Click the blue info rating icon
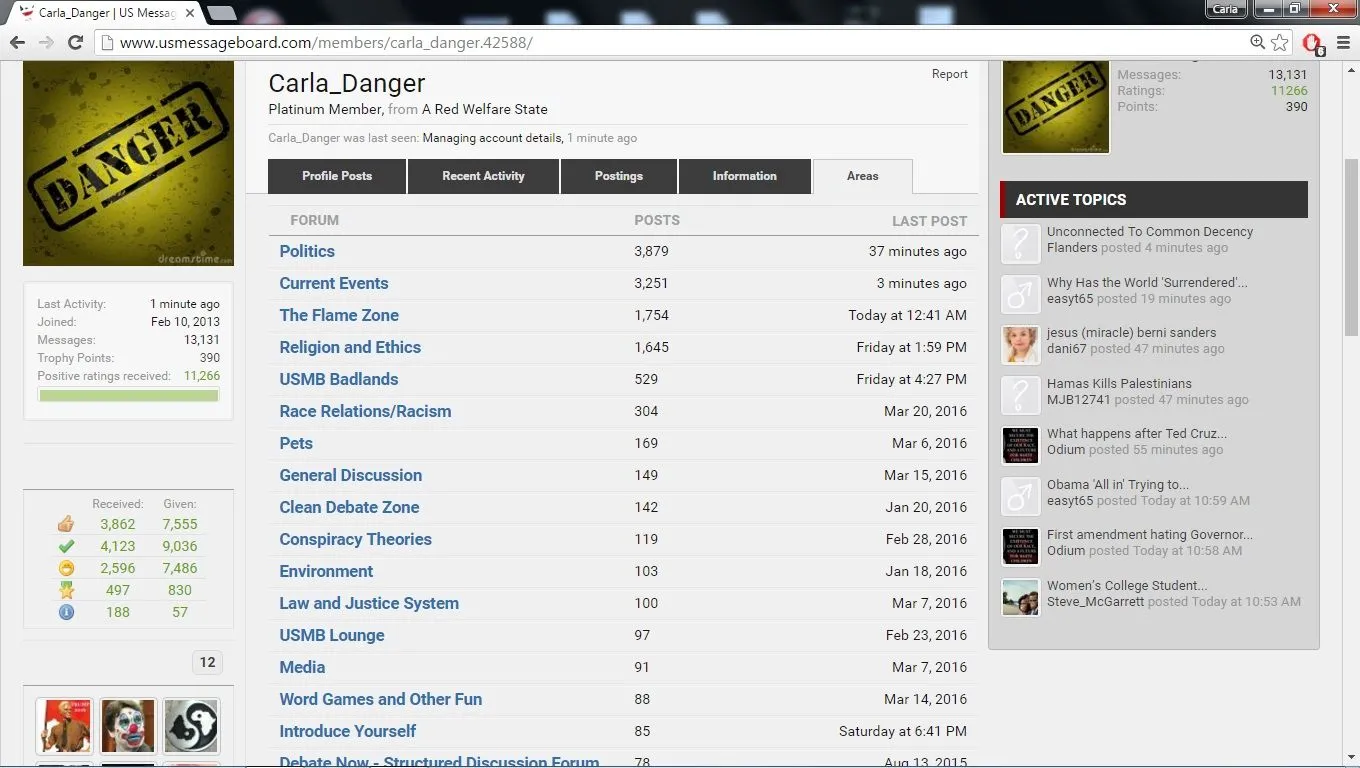Image resolution: width=1360 pixels, height=768 pixels. [66, 612]
